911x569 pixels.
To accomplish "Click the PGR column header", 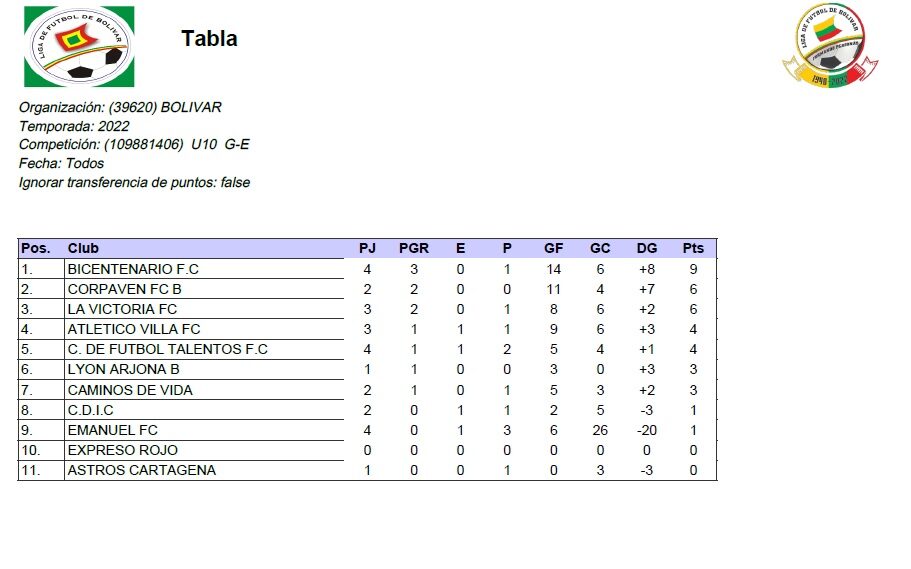I will pyautogui.click(x=414, y=248).
